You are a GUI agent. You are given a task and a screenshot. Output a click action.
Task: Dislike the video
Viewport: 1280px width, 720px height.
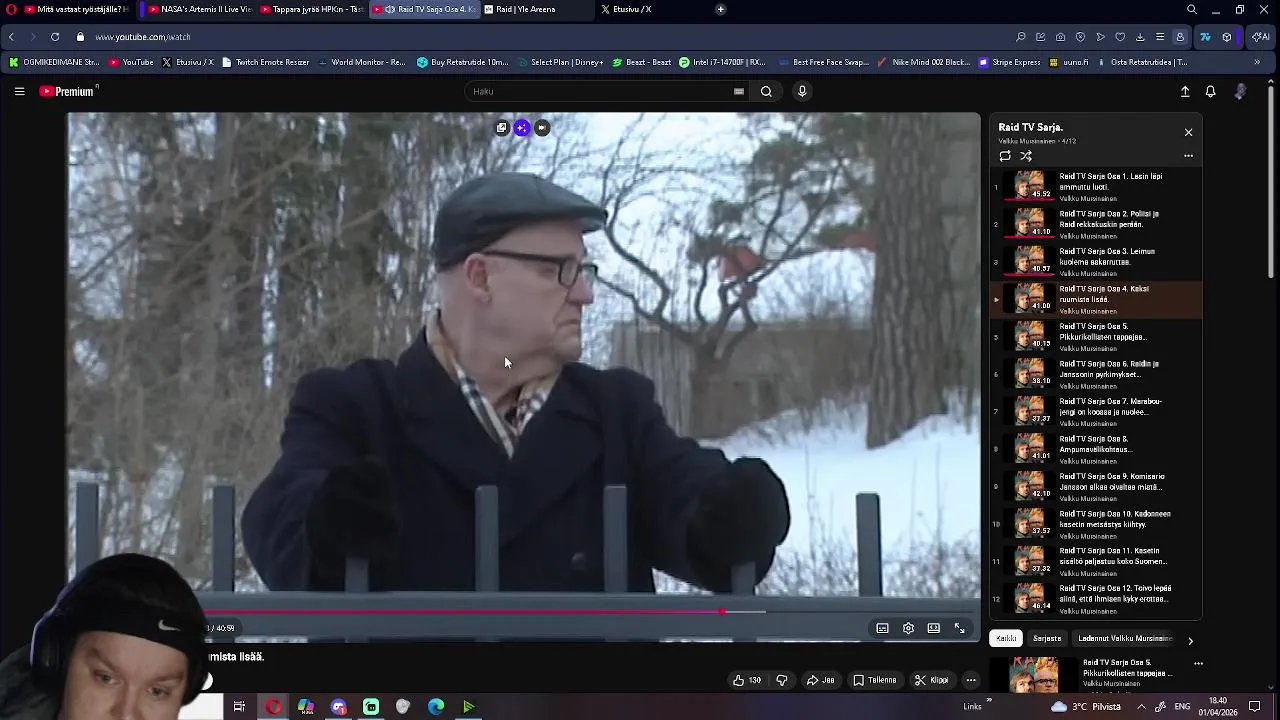tap(782, 680)
